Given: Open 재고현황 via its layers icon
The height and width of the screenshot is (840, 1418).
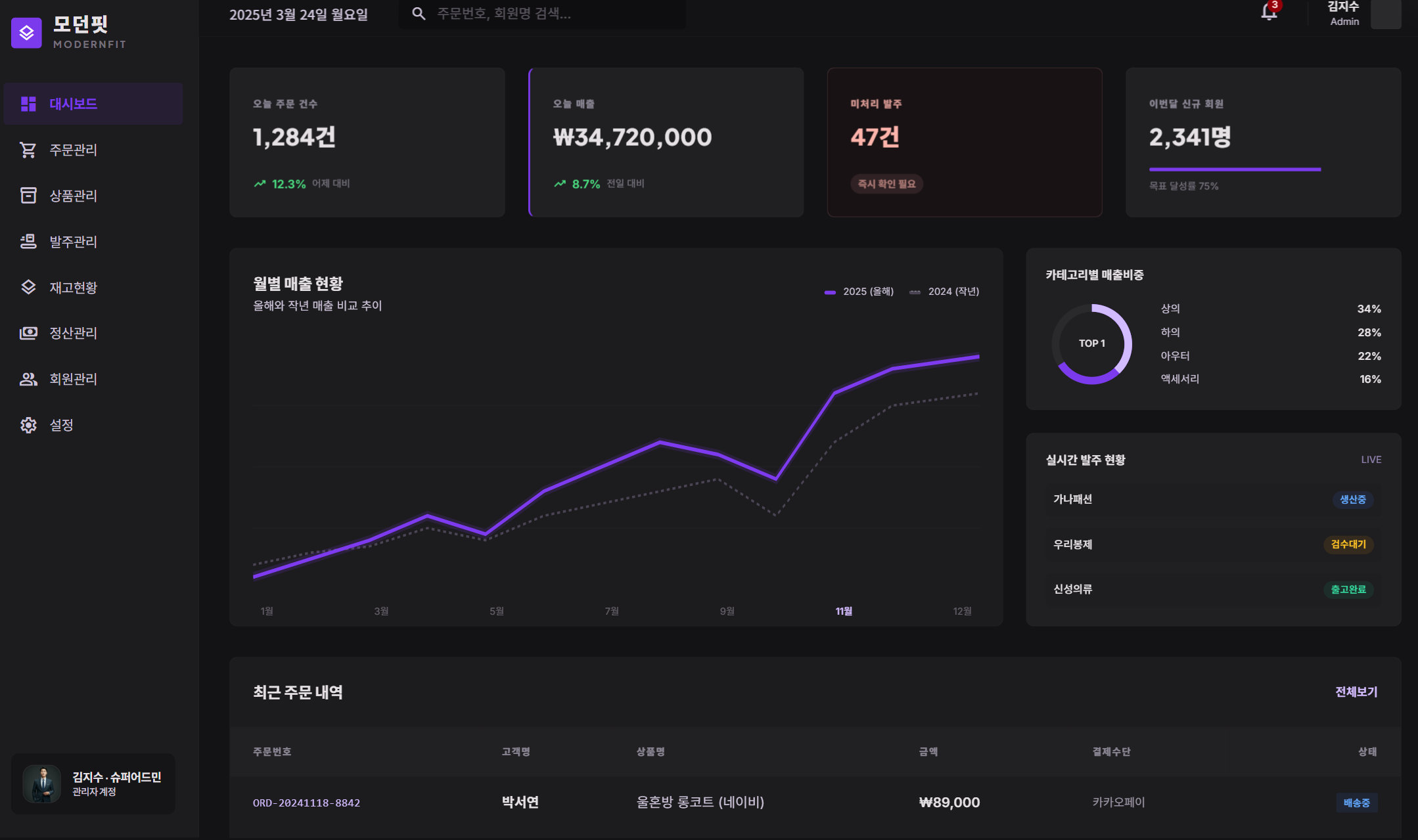Looking at the screenshot, I should click(x=28, y=287).
